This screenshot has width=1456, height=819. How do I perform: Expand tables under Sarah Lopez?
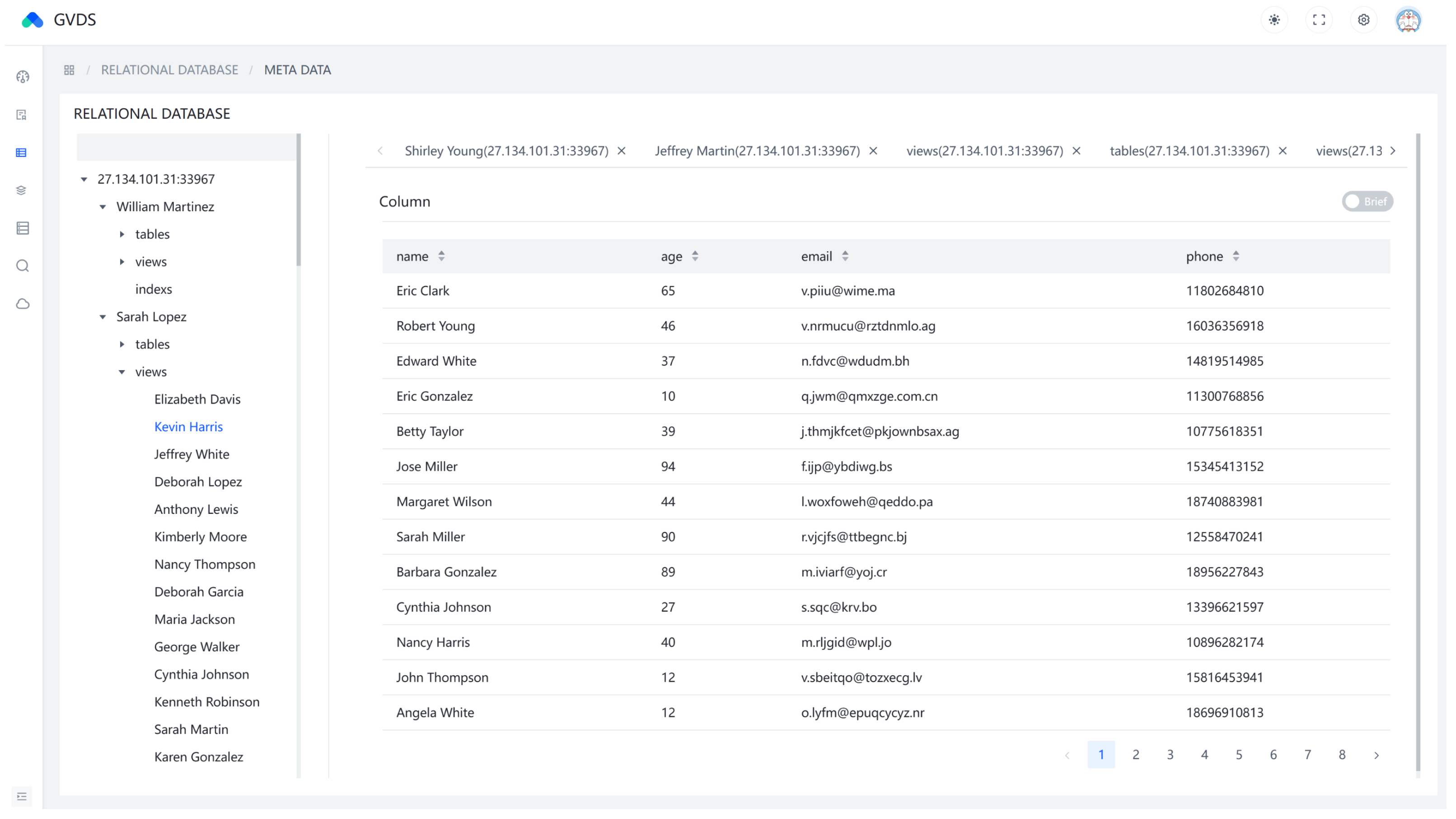(122, 344)
